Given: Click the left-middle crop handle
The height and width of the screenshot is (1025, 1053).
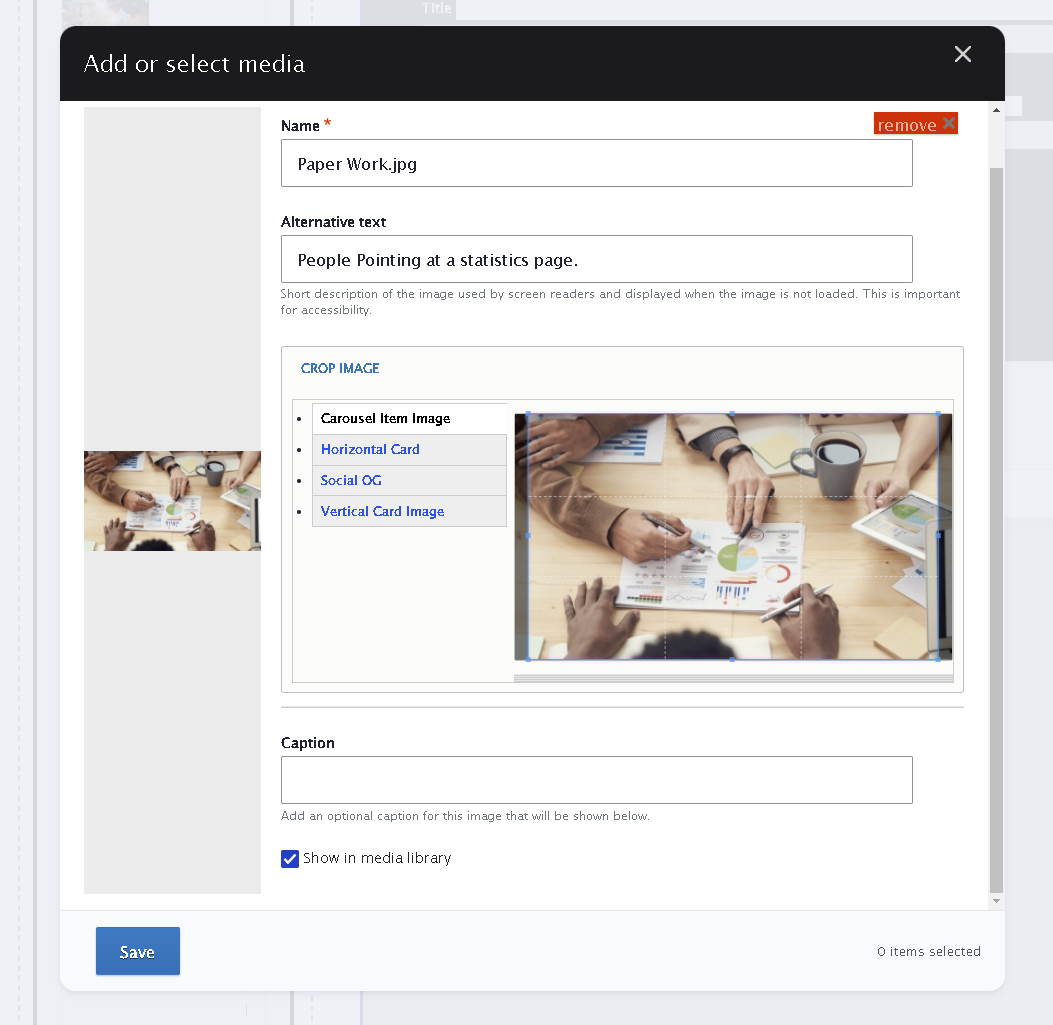Looking at the screenshot, I should tap(528, 536).
